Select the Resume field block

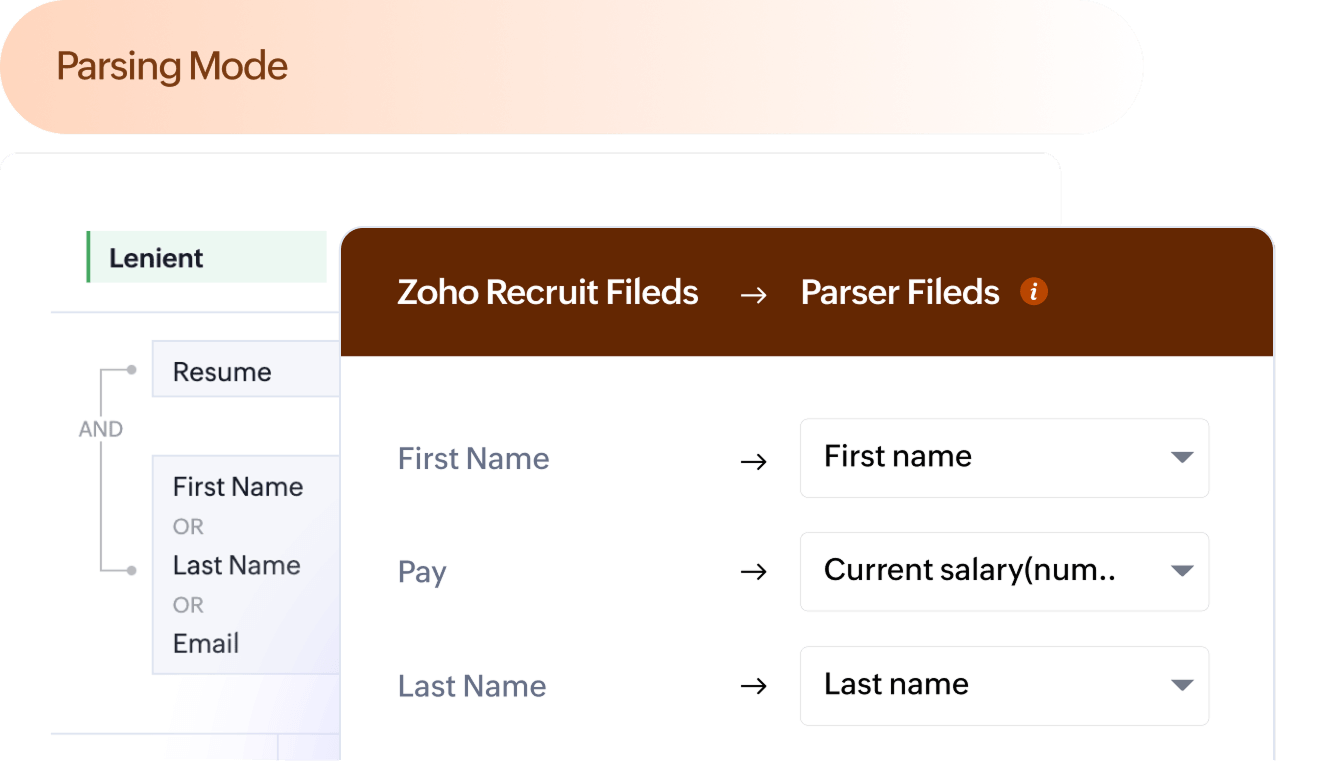coord(222,371)
